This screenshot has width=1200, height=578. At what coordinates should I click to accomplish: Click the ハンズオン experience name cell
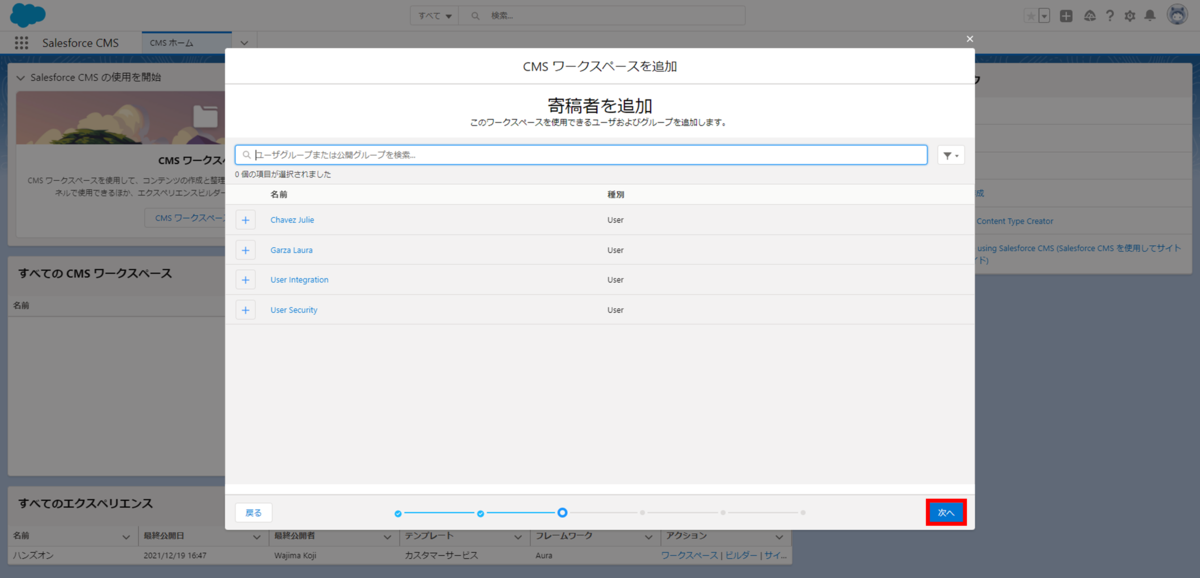click(x=33, y=555)
